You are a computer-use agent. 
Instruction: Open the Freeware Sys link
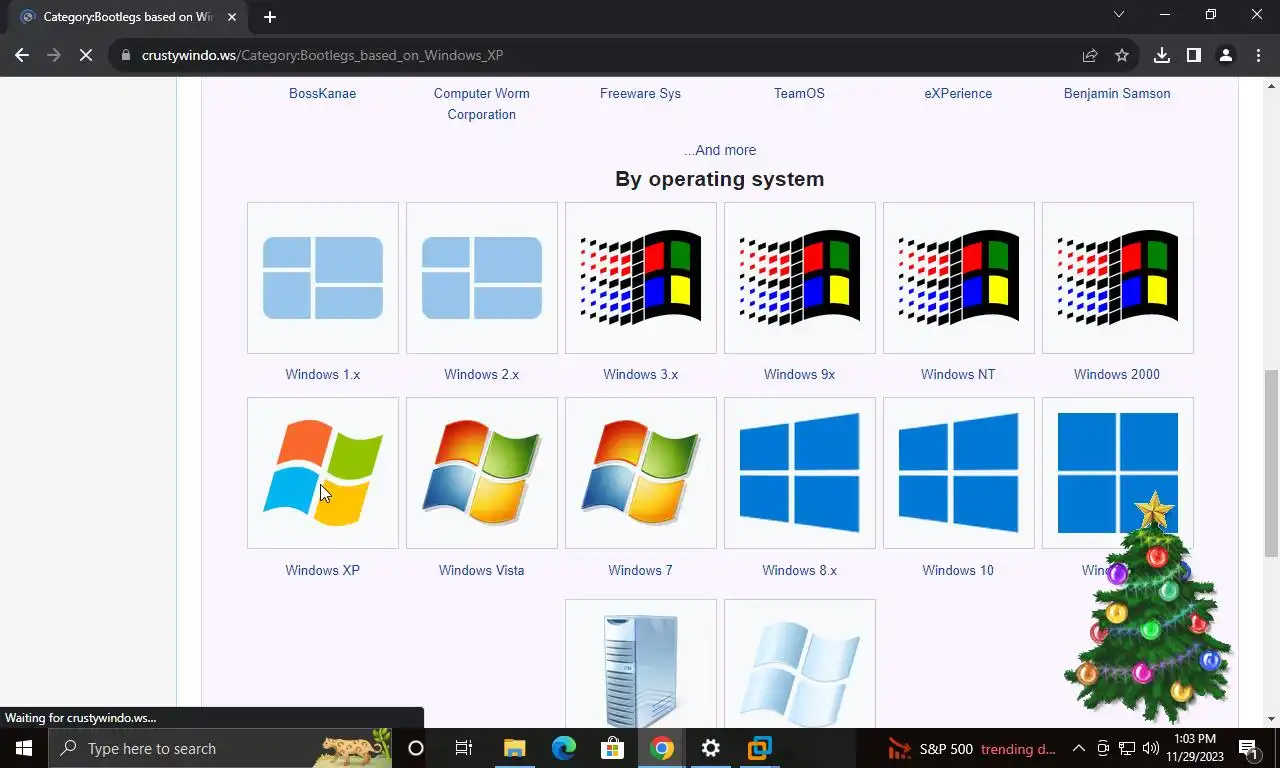pyautogui.click(x=641, y=93)
